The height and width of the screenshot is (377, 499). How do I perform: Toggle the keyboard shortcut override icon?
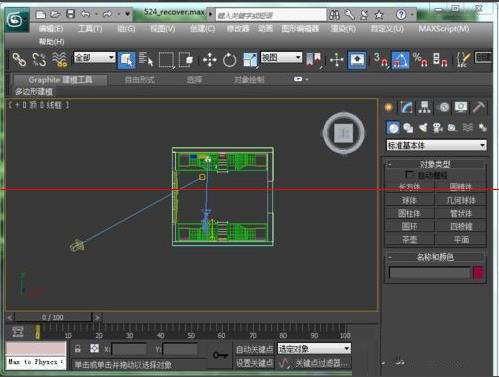357,60
